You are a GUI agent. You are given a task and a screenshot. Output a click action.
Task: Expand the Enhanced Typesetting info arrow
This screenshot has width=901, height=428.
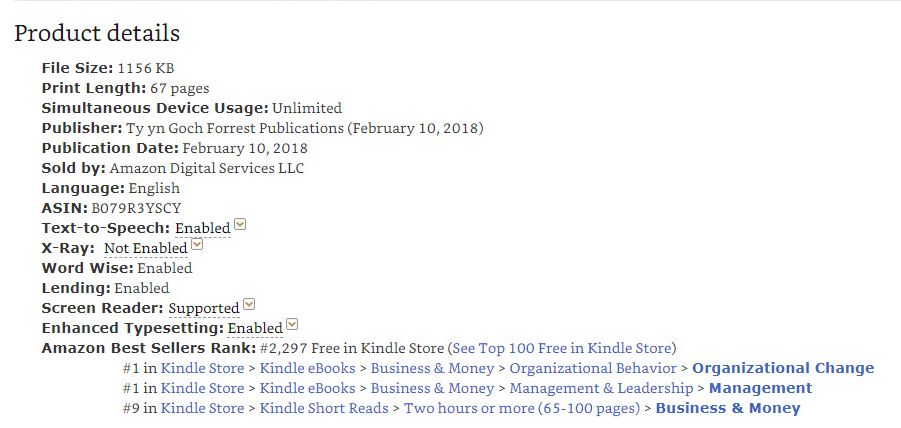292,325
